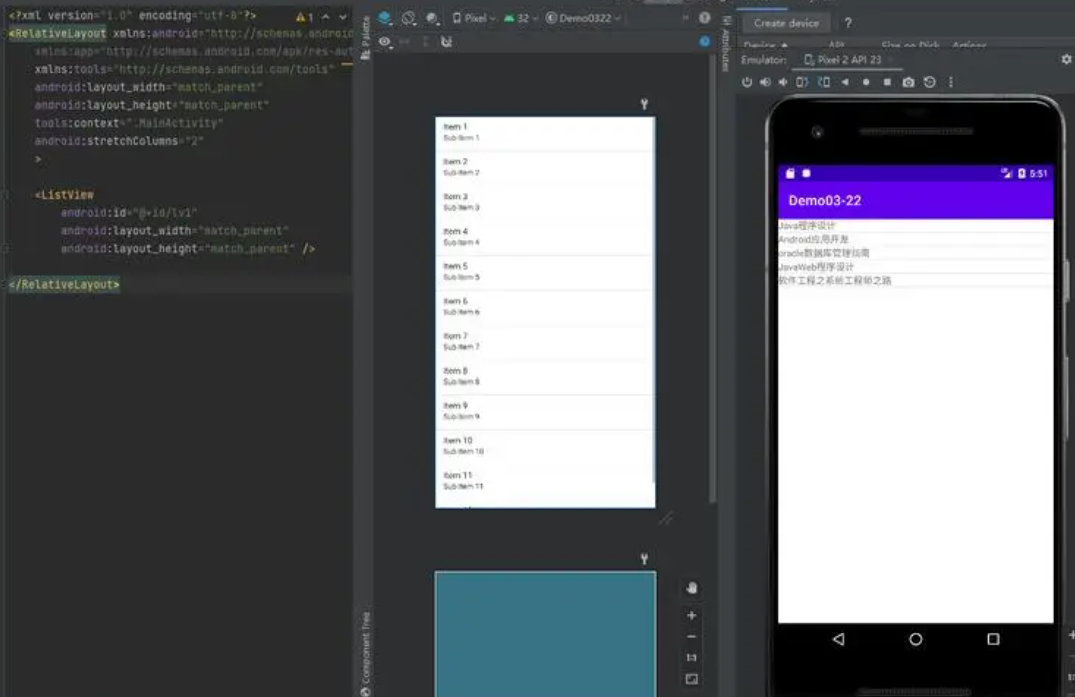Viewport: 1075px width, 697px height.
Task: Click the android:id lv1 attribute line
Action: [129, 212]
